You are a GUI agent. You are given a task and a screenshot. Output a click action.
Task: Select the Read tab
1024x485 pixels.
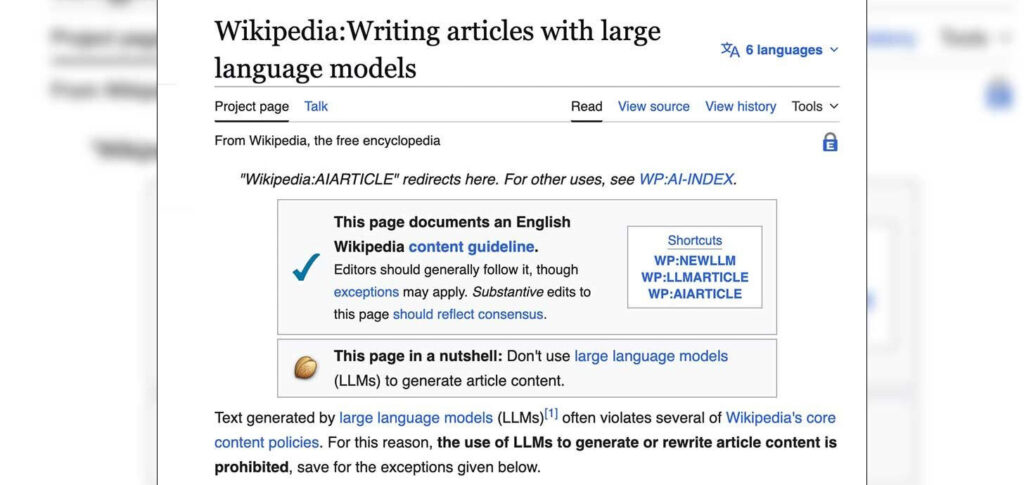586,106
